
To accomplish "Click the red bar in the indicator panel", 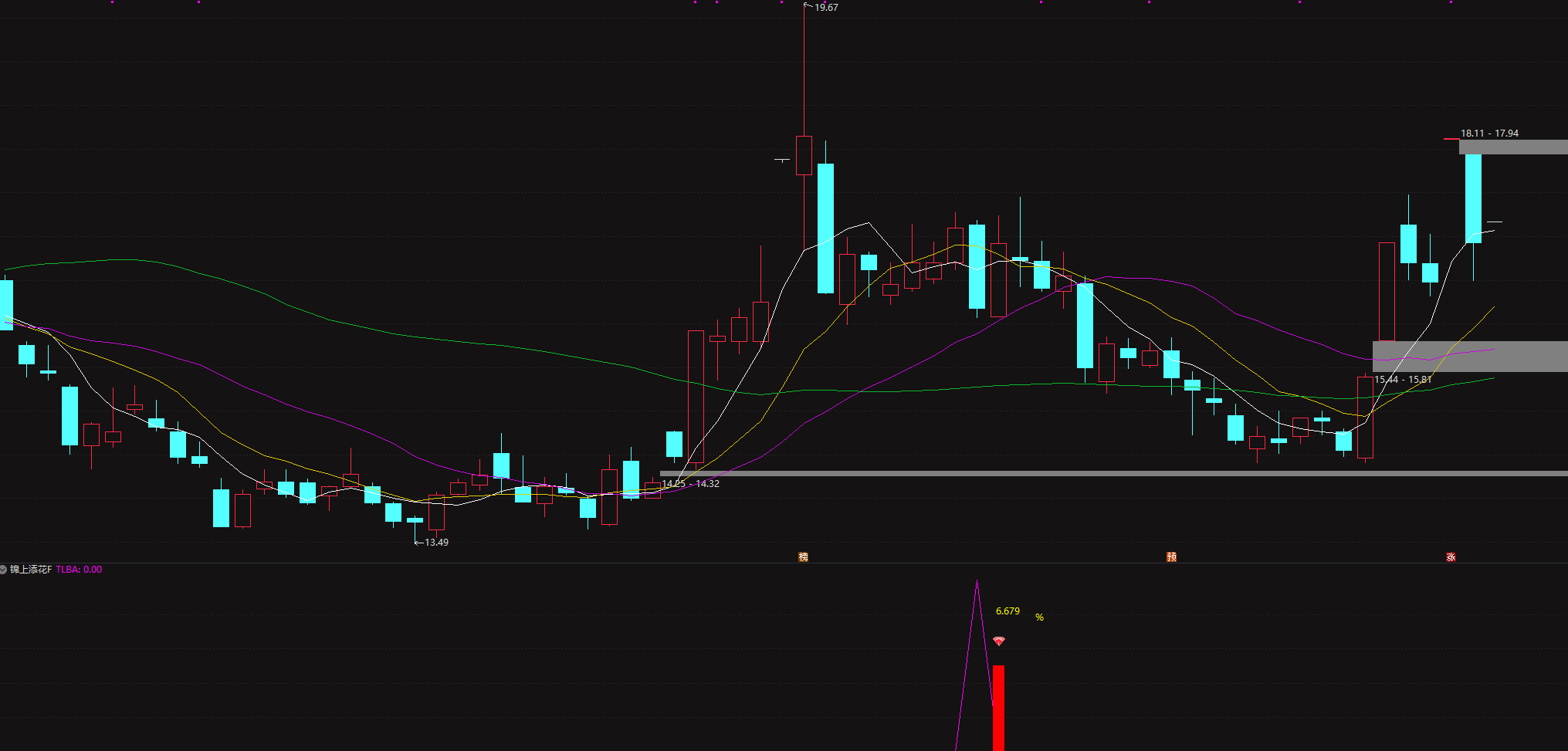I will point(999,706).
